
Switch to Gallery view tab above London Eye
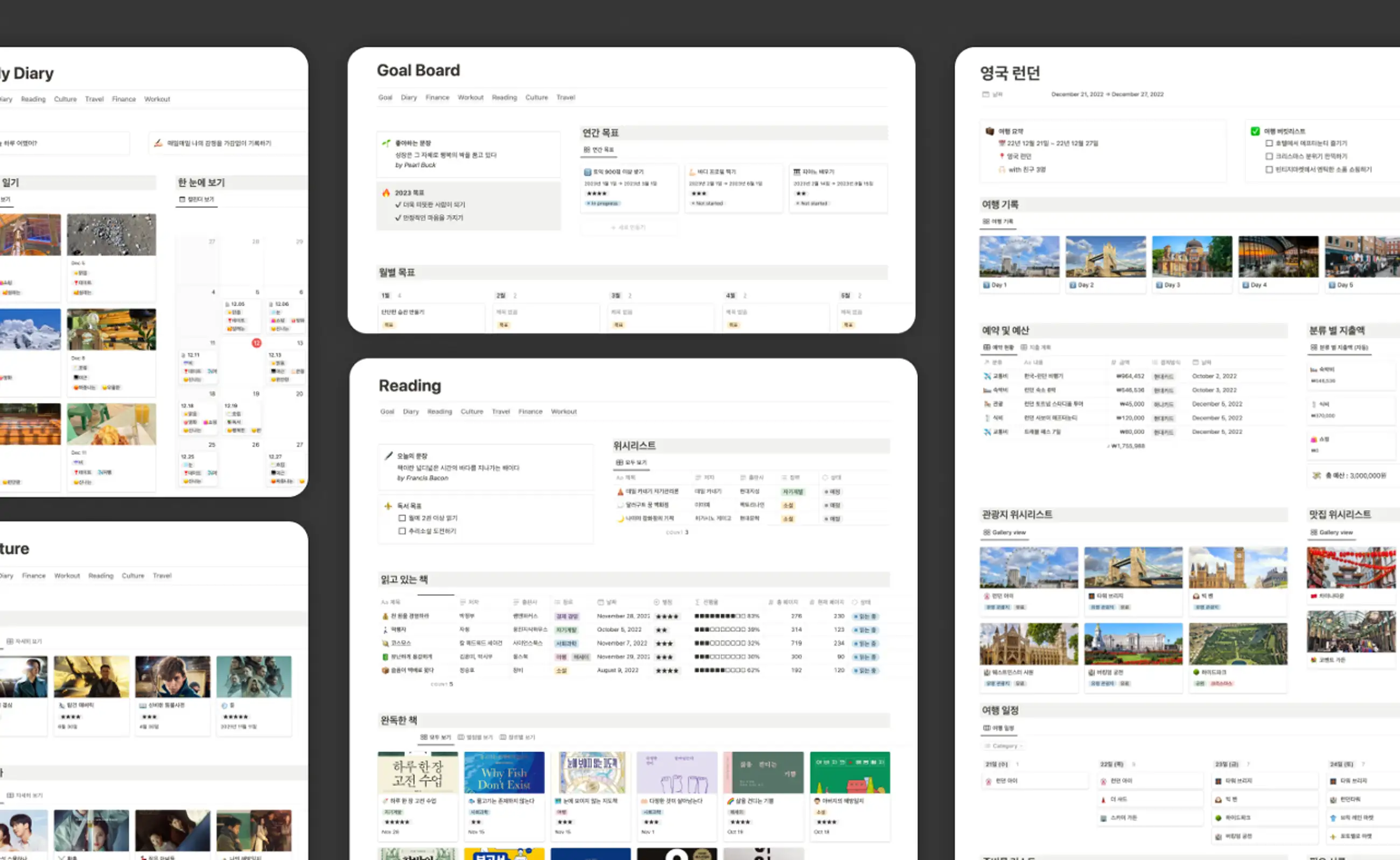click(x=1004, y=533)
